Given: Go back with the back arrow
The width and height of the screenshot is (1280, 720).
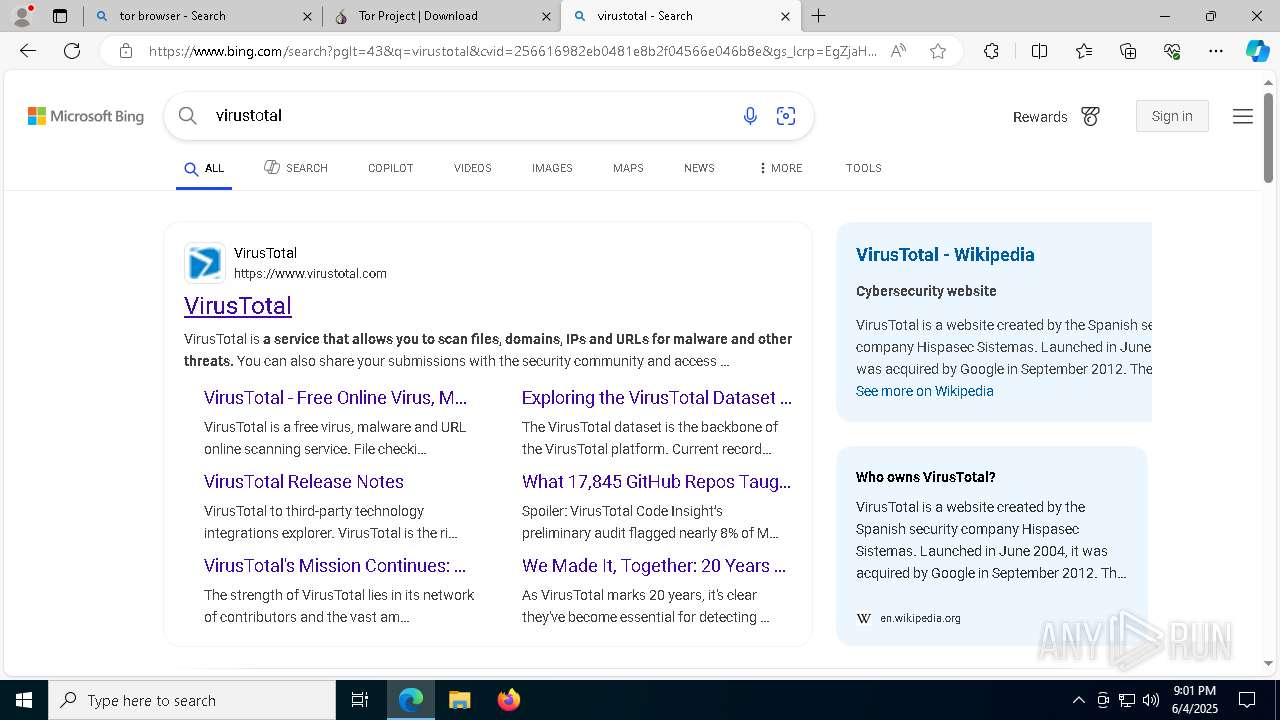Looking at the screenshot, I should point(28,51).
